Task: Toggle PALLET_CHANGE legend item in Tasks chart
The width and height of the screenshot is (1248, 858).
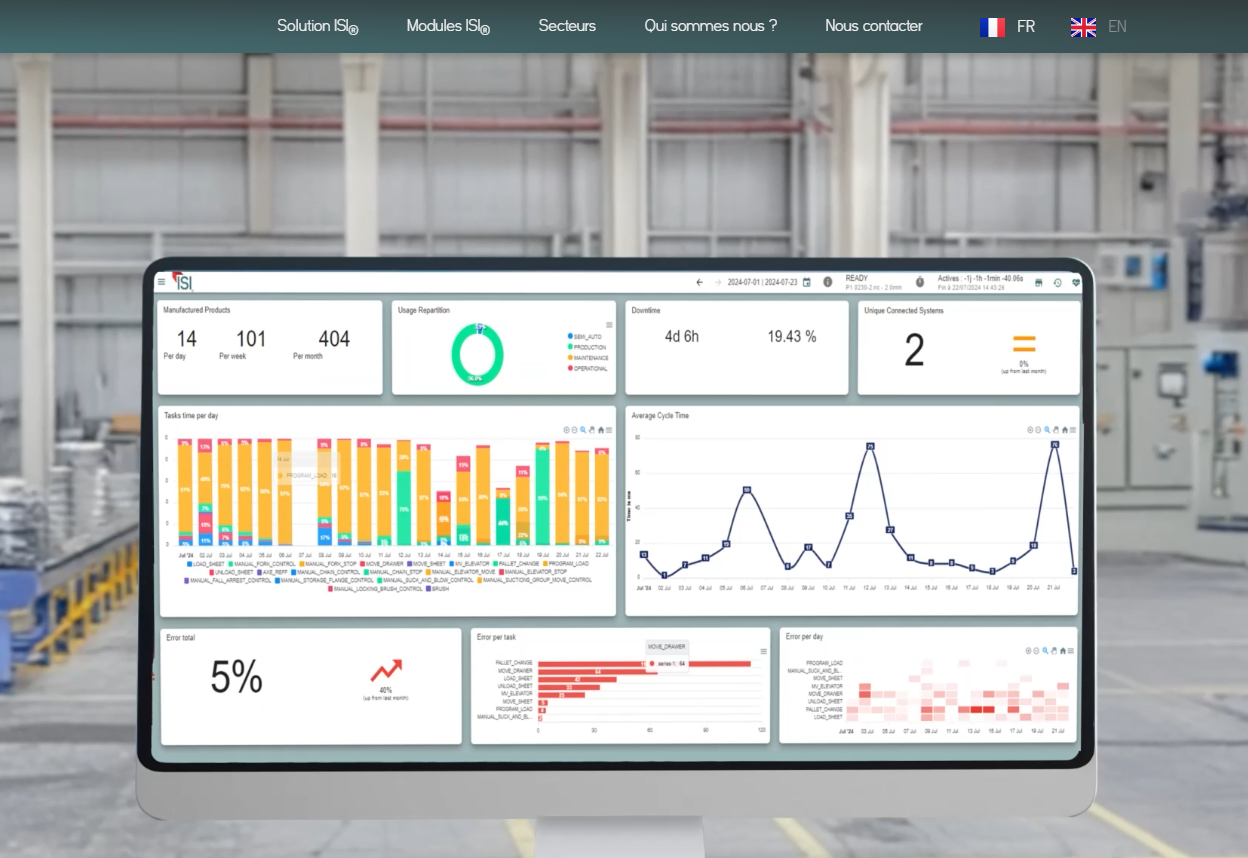Action: (x=518, y=564)
